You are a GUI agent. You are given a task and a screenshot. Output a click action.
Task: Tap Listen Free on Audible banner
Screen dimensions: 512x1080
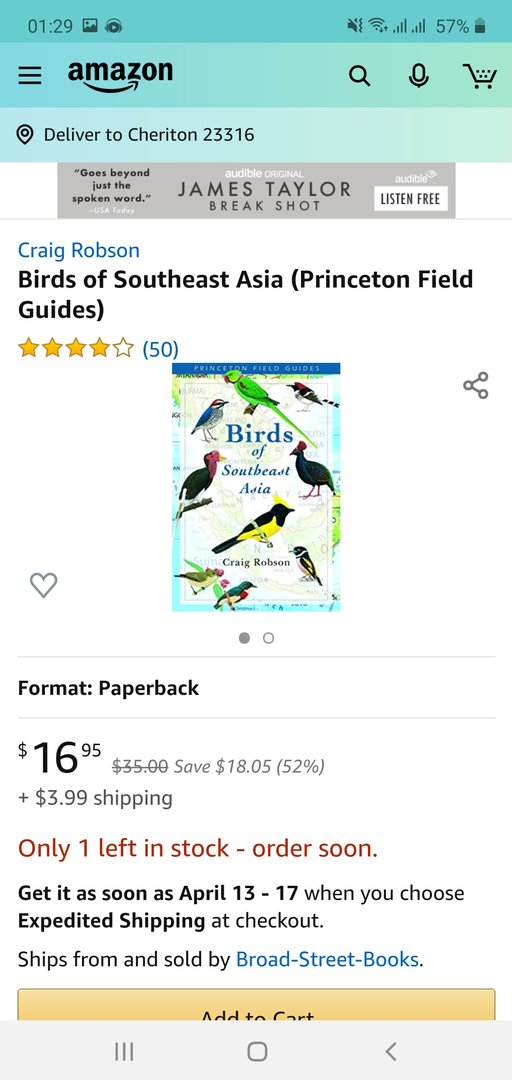pos(411,199)
